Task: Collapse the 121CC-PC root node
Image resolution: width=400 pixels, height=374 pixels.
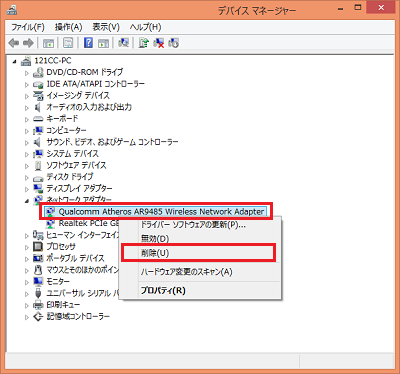Action: 14,61
